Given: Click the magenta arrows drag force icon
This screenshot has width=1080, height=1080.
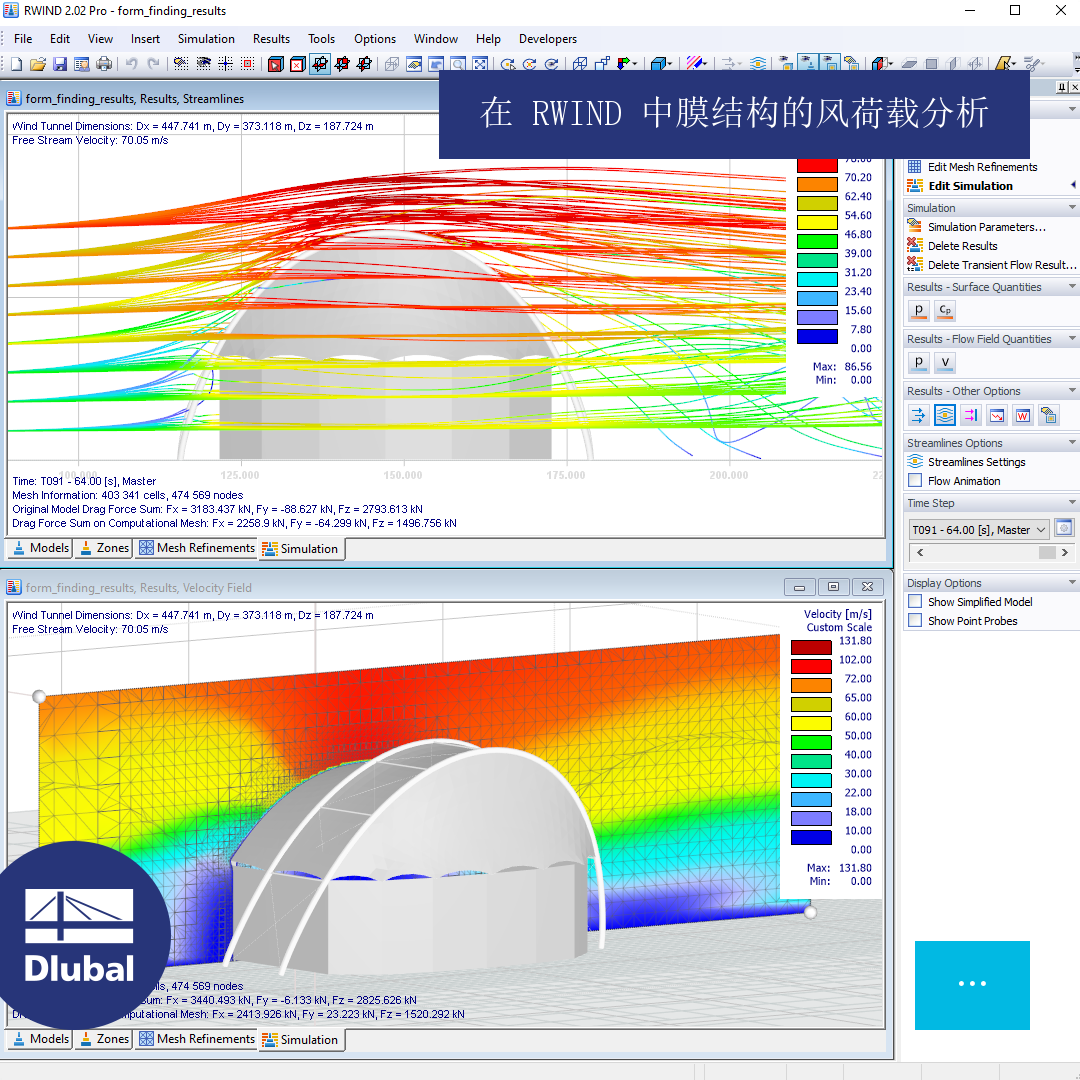Looking at the screenshot, I should 970,415.
